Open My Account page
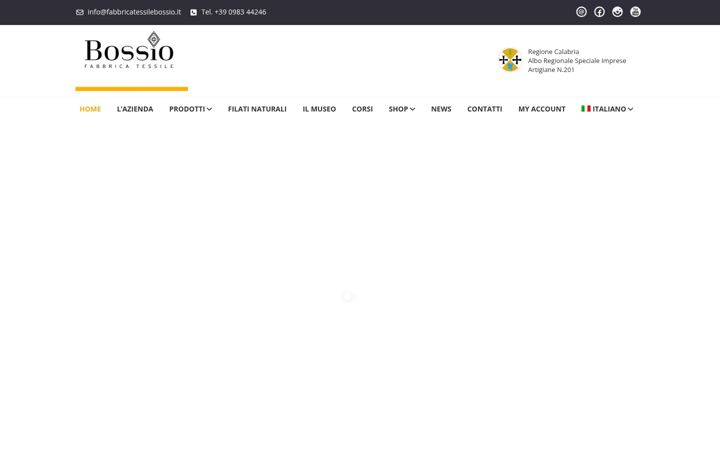 (542, 109)
